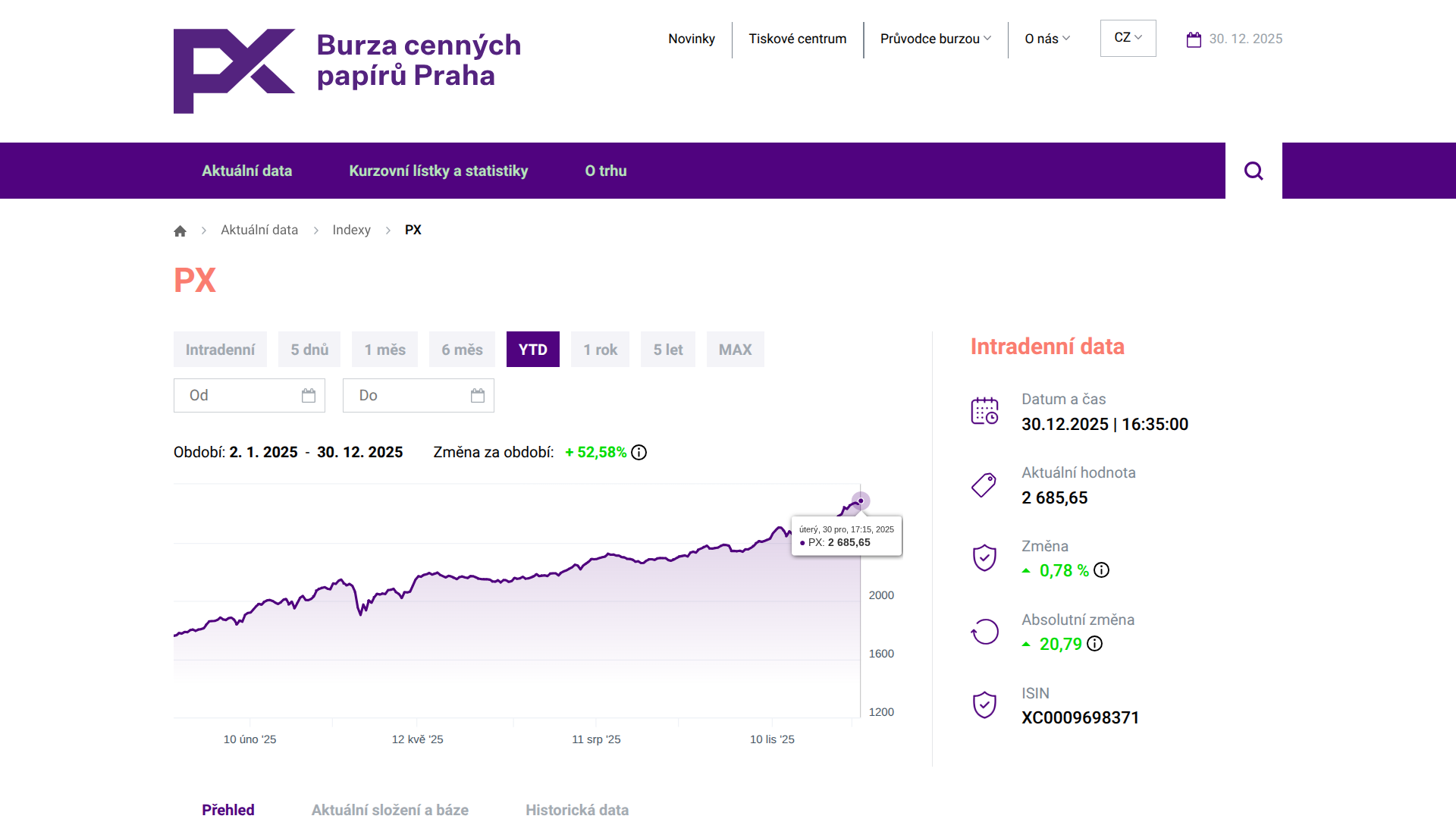
Task: Open the O trhu menu
Action: pyautogui.click(x=606, y=171)
